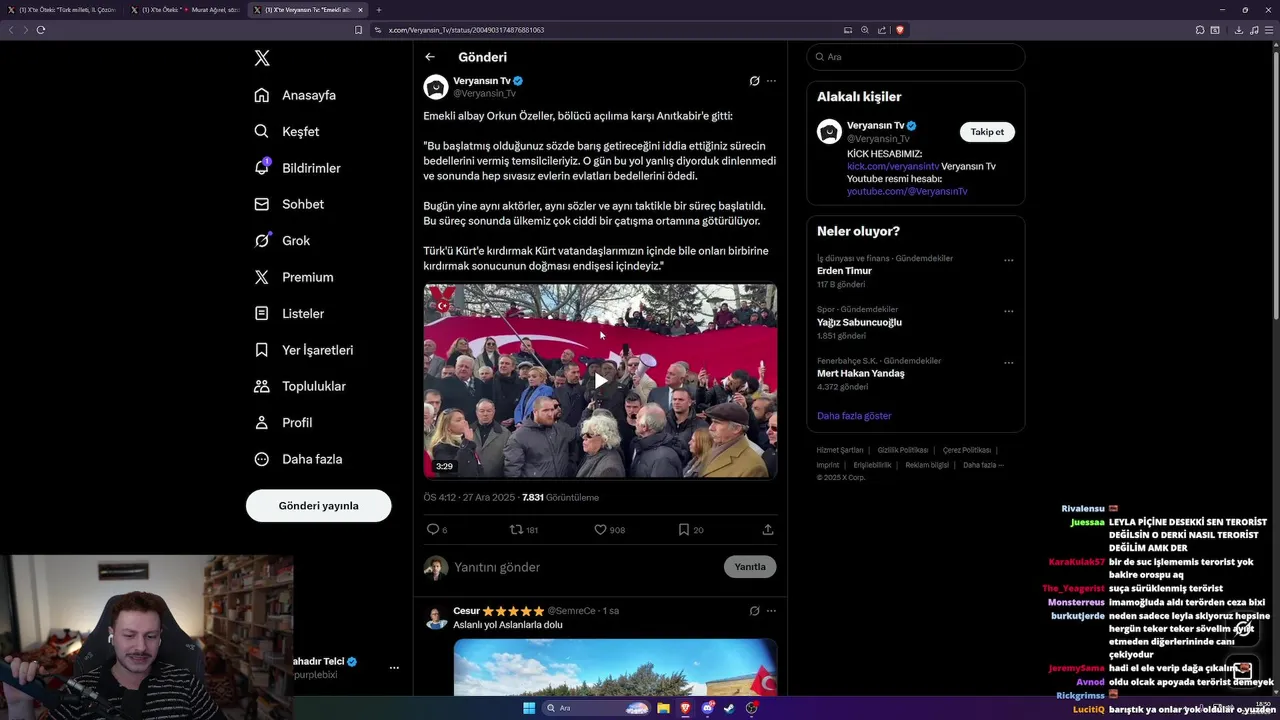Click the browser address bar URL

coord(467,30)
